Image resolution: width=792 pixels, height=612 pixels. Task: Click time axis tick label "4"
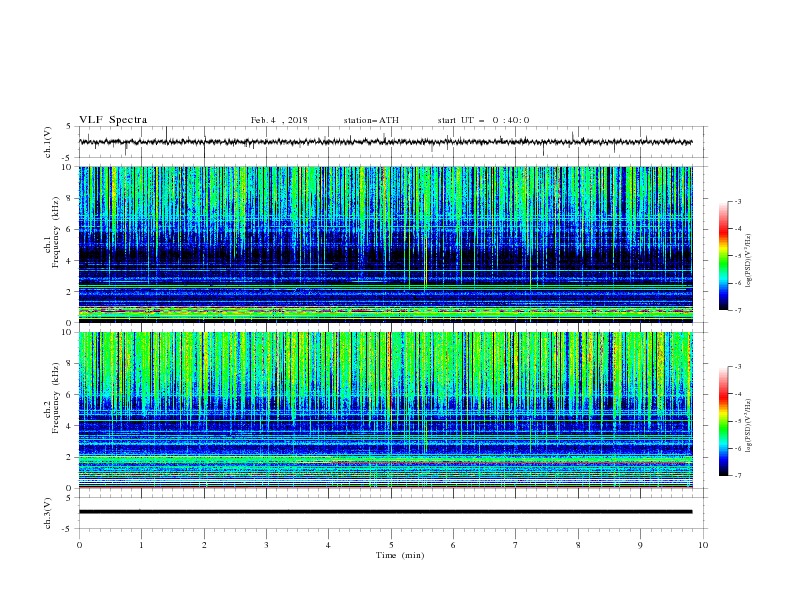(328, 545)
